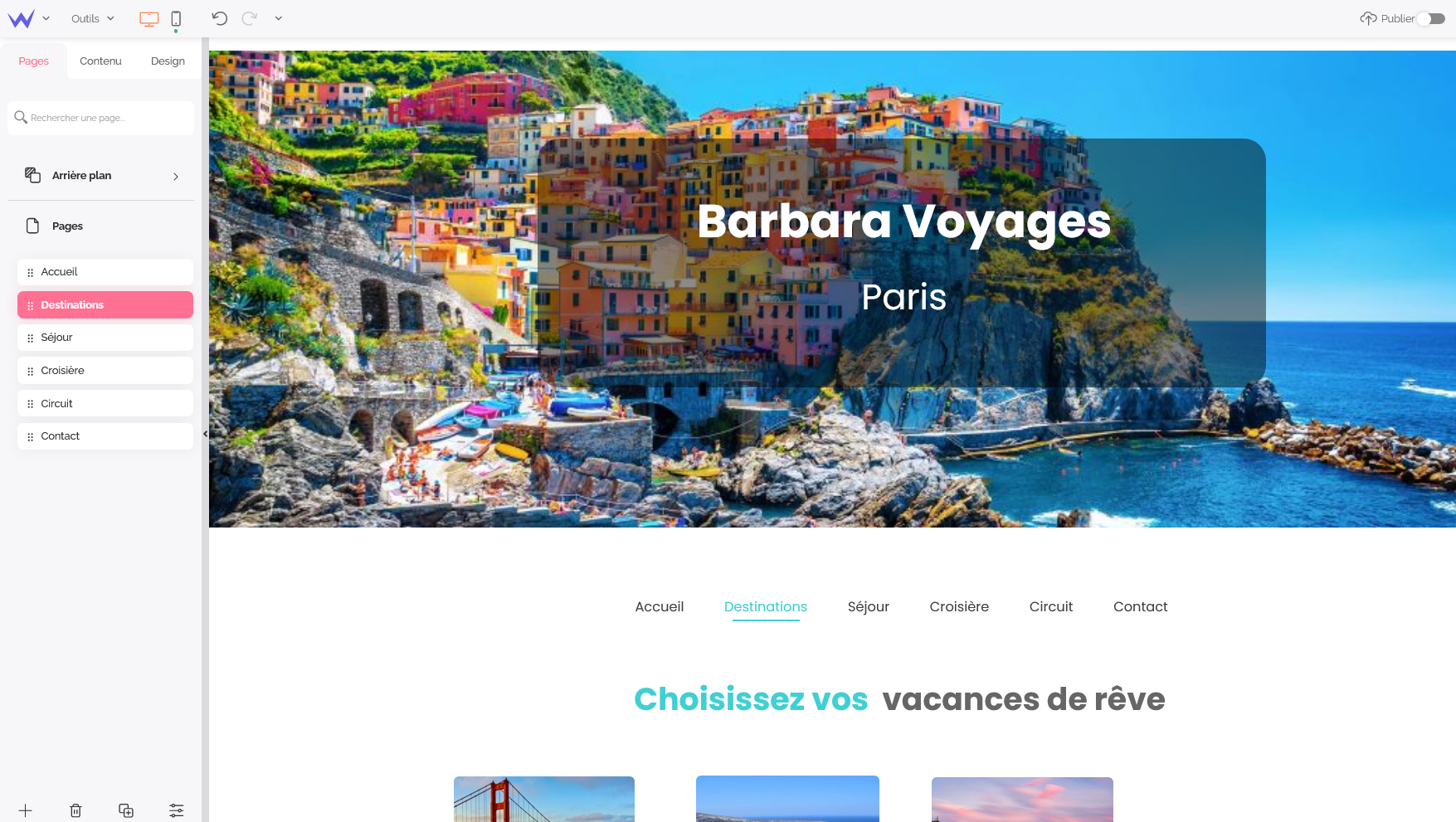Toggle the Publier switch
Screen dimensions: 1456x822
pos(1430,18)
